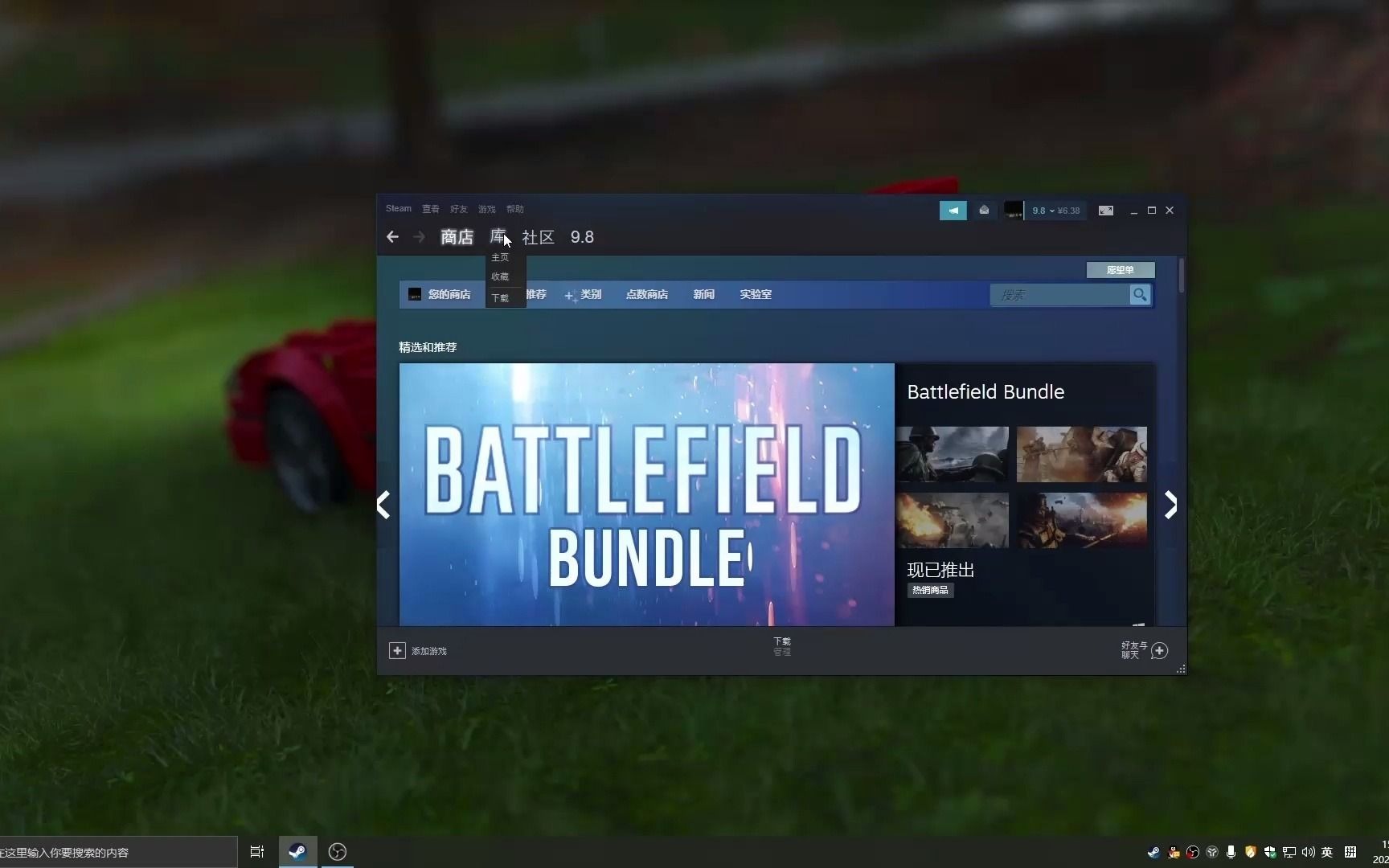
Task: Click volume speaker icon in system tray
Action: (1308, 852)
